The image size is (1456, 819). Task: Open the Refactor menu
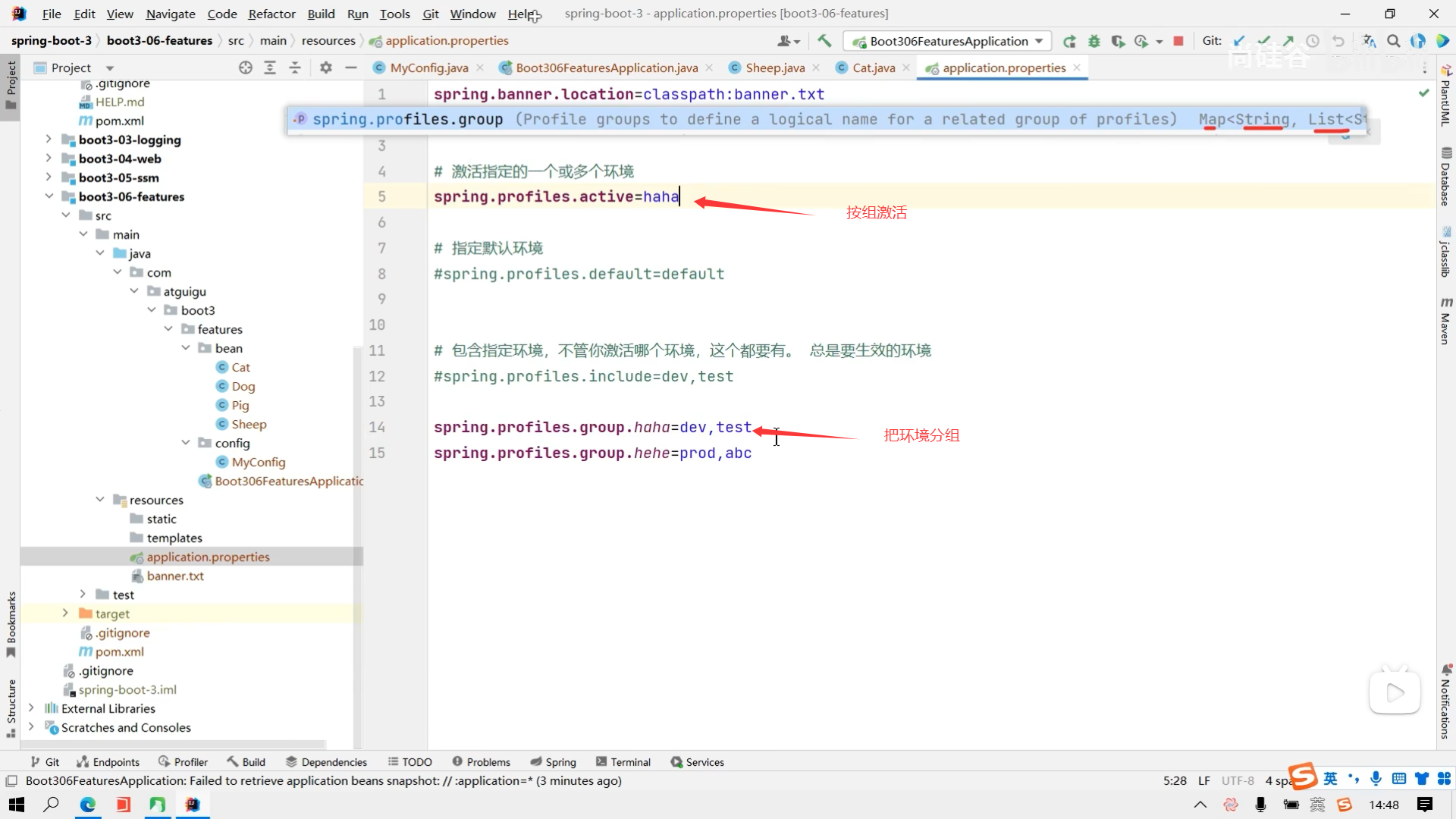[x=271, y=14]
